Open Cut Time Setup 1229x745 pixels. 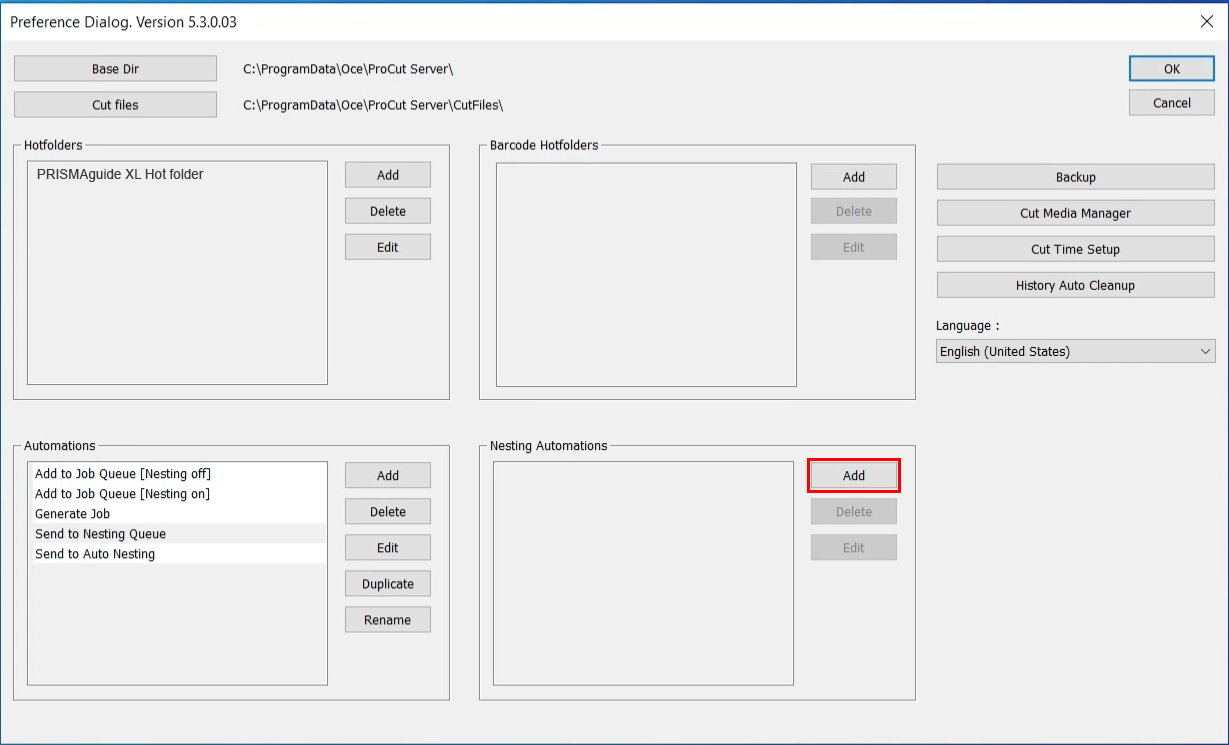(x=1075, y=249)
